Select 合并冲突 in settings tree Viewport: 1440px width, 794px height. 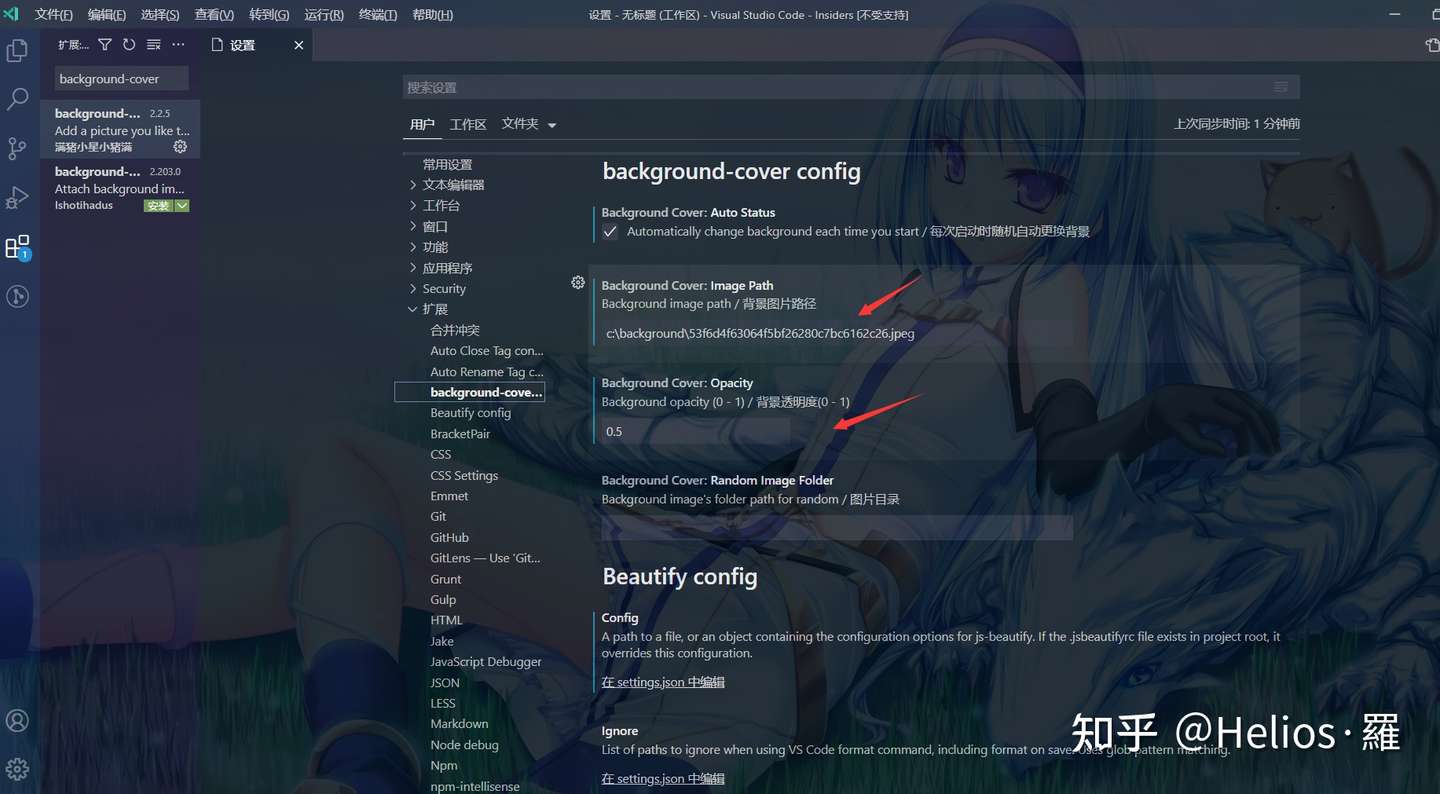(x=455, y=330)
